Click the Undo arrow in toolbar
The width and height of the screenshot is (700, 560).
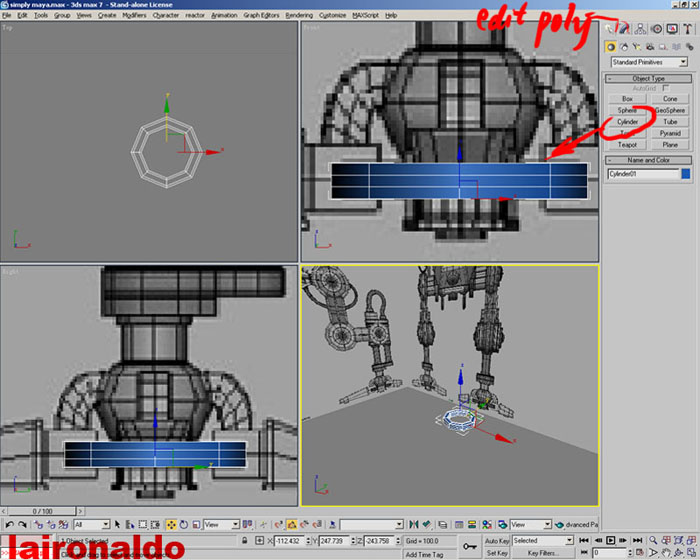10,524
